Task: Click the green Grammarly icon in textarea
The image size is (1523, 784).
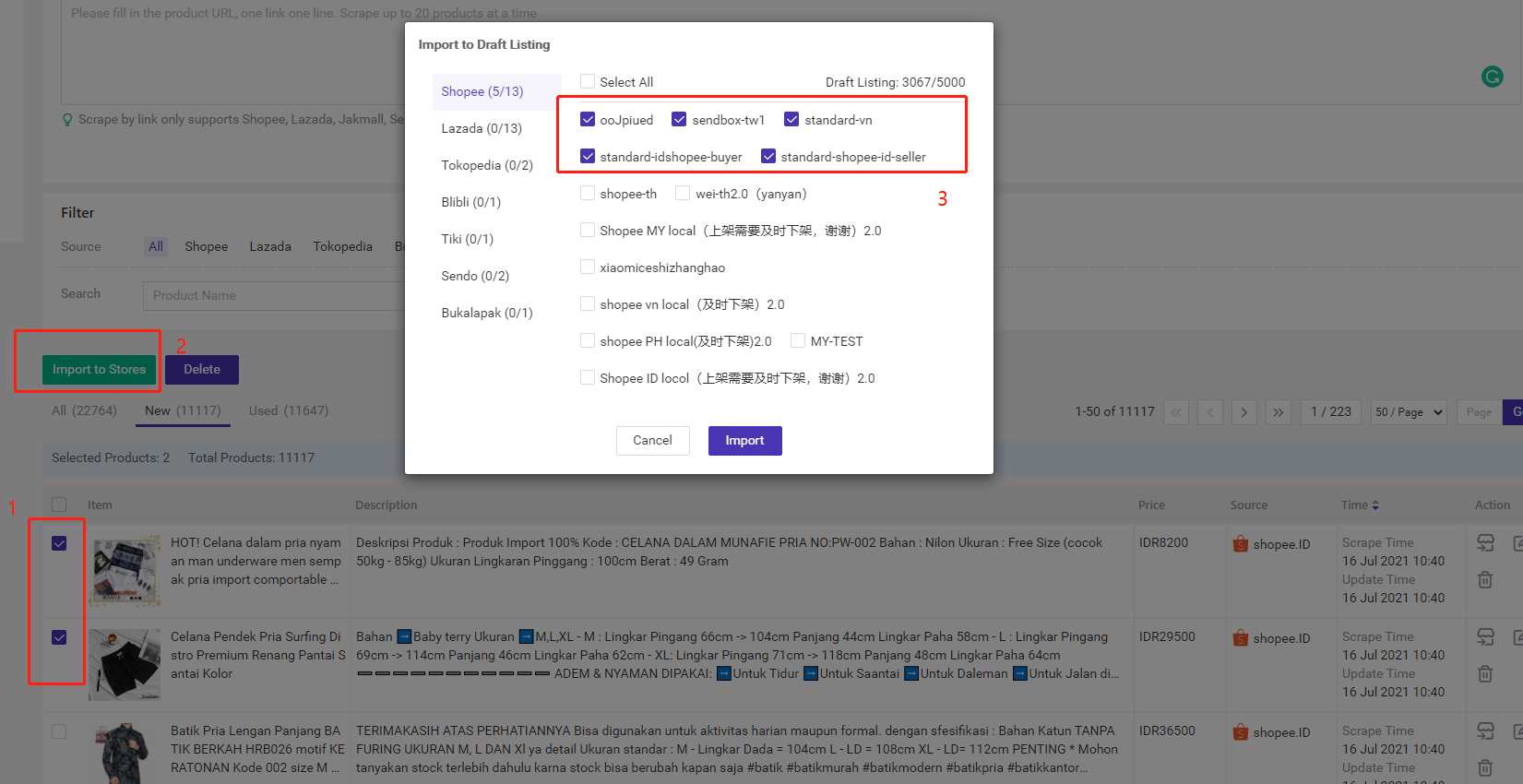Action: pos(1492,77)
